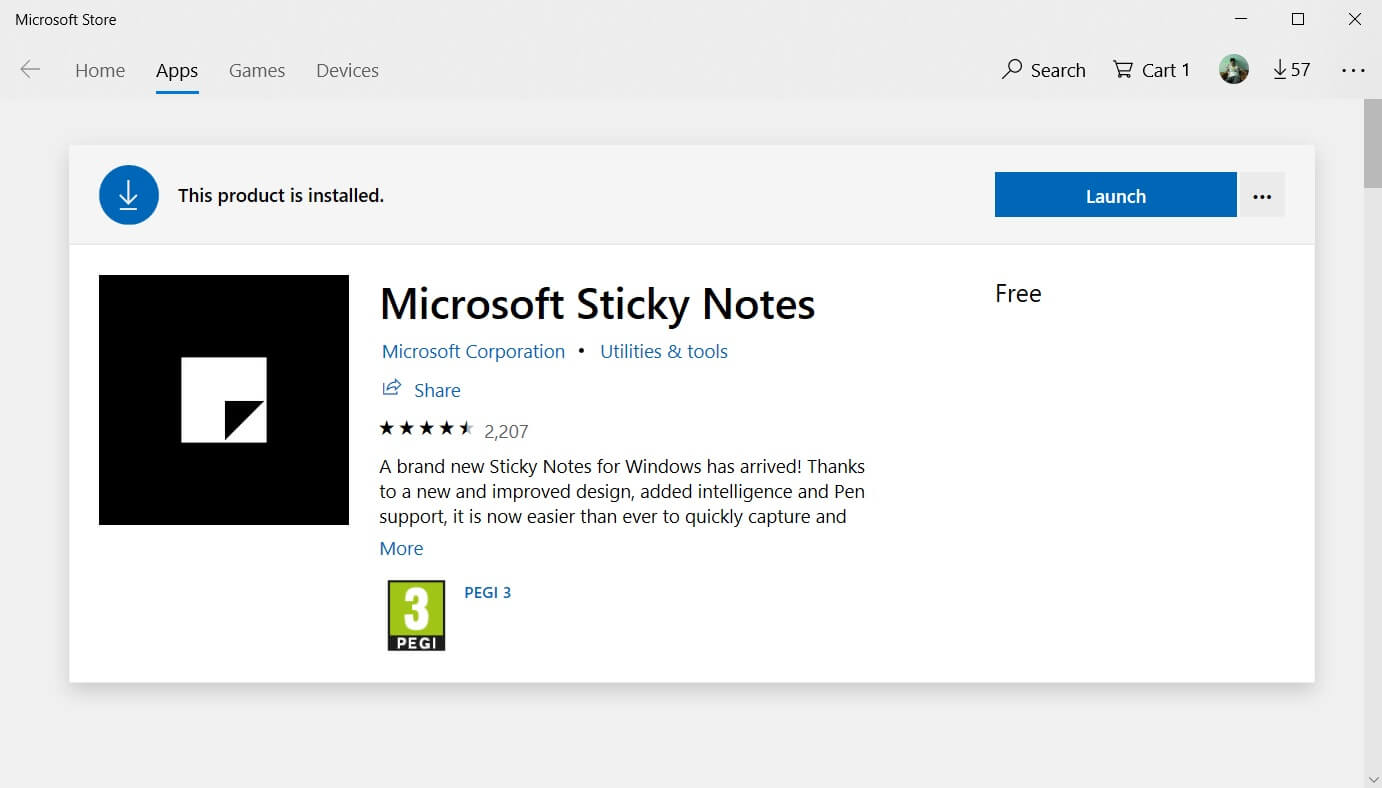Screen dimensions: 1382x788
Task: Open the Home section
Action: (x=99, y=70)
